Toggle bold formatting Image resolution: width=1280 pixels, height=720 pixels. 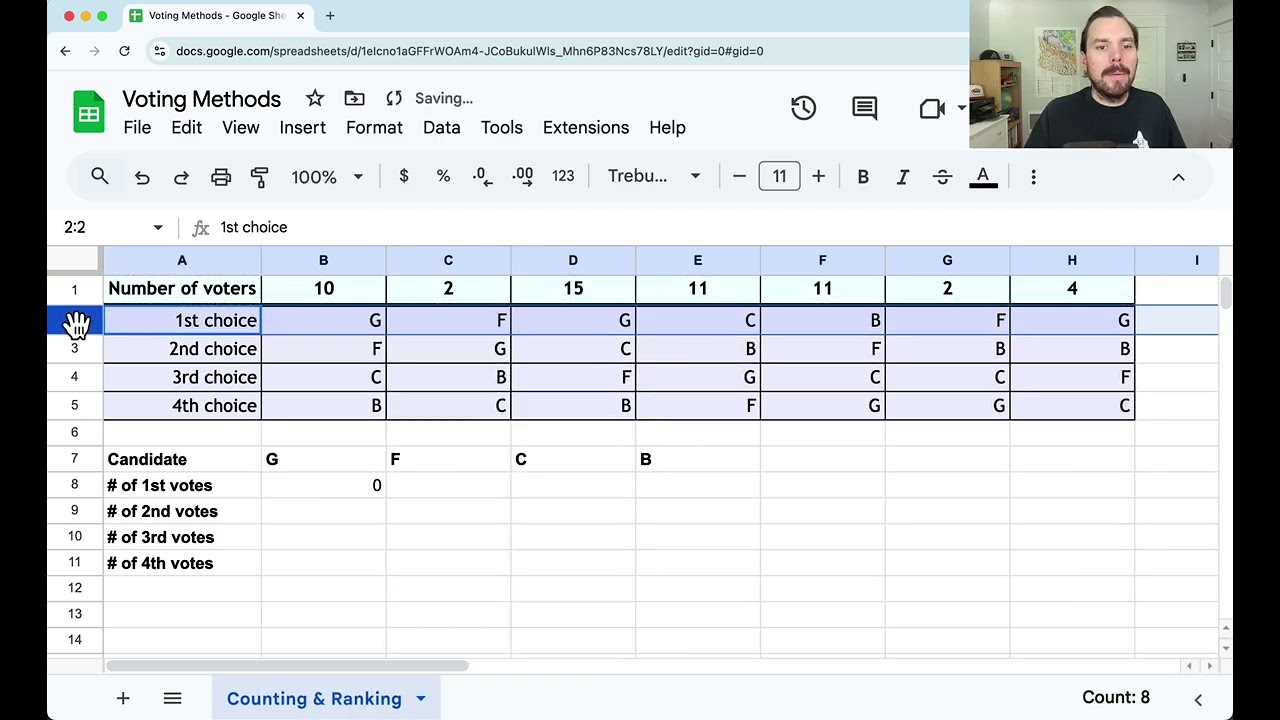[863, 176]
